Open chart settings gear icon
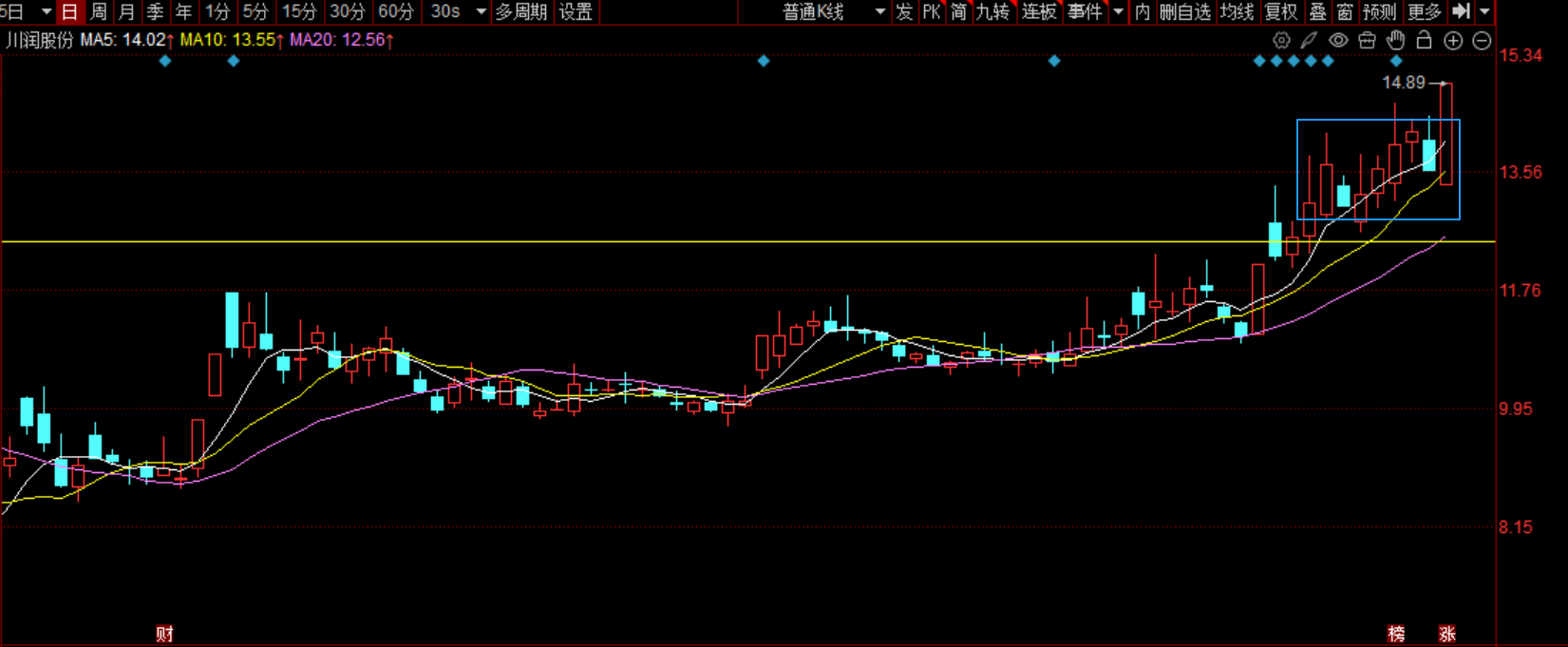Viewport: 1568px width, 647px height. (x=1281, y=40)
